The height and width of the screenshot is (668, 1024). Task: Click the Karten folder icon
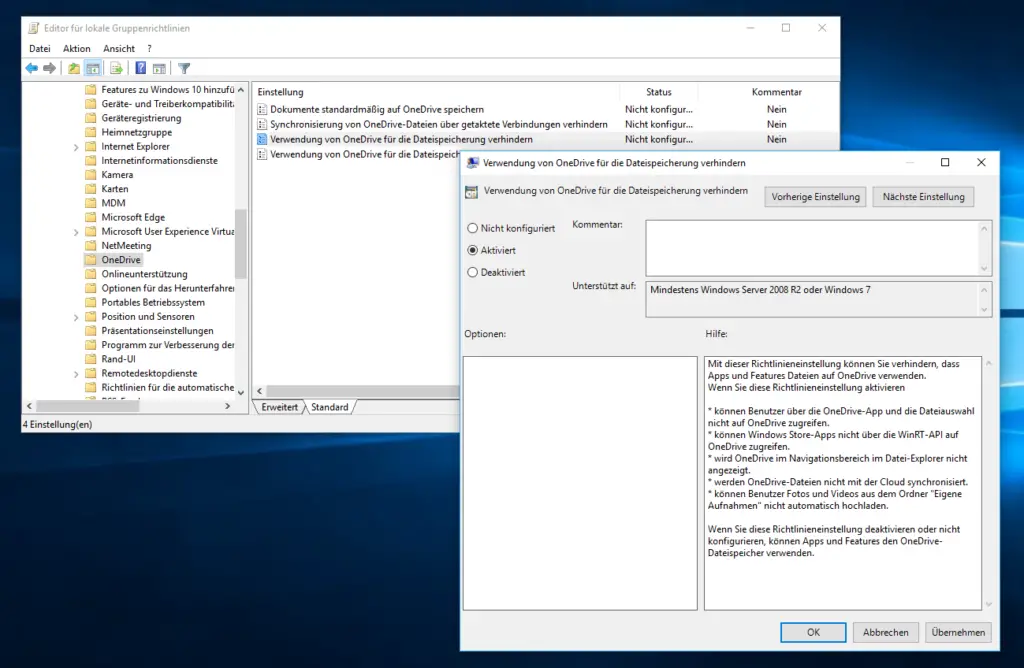91,189
